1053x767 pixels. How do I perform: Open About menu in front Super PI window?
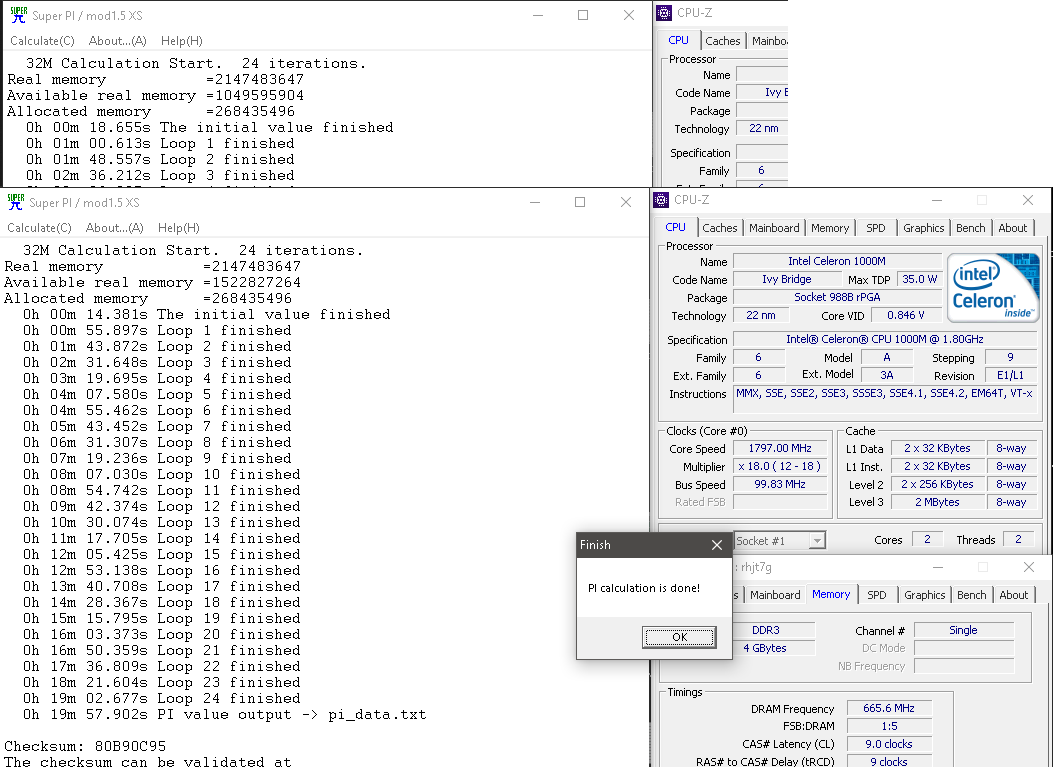pyautogui.click(x=114, y=228)
